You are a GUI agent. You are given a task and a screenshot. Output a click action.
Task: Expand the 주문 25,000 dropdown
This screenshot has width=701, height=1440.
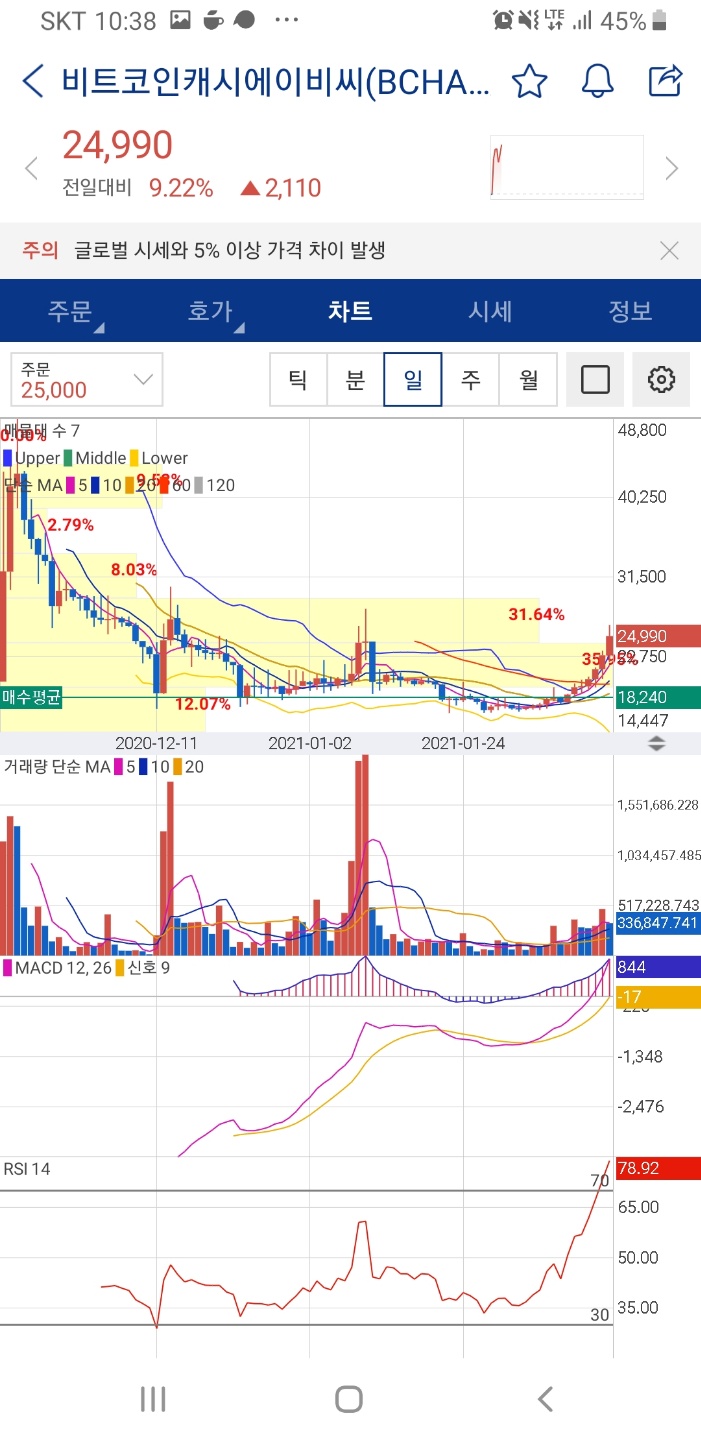tap(87, 379)
